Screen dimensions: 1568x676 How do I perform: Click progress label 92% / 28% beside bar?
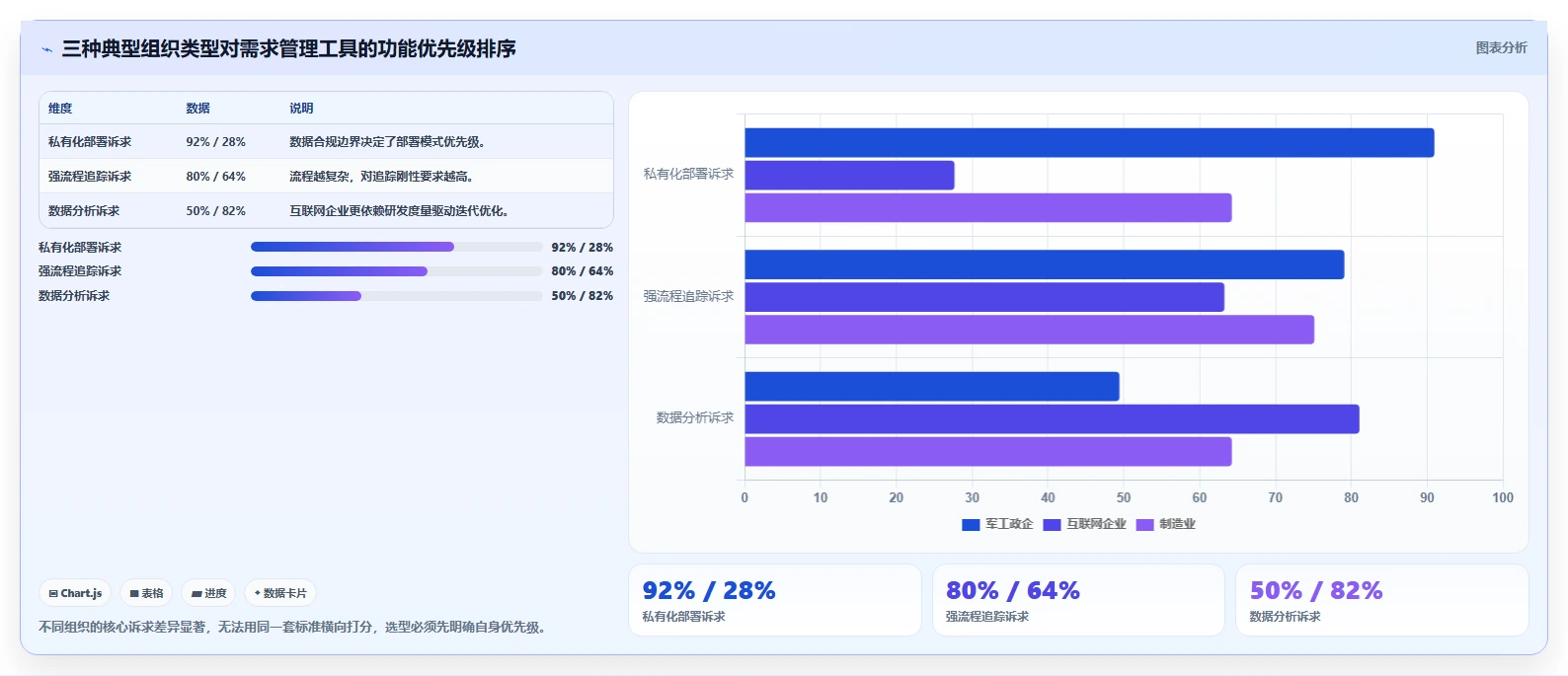tap(582, 248)
